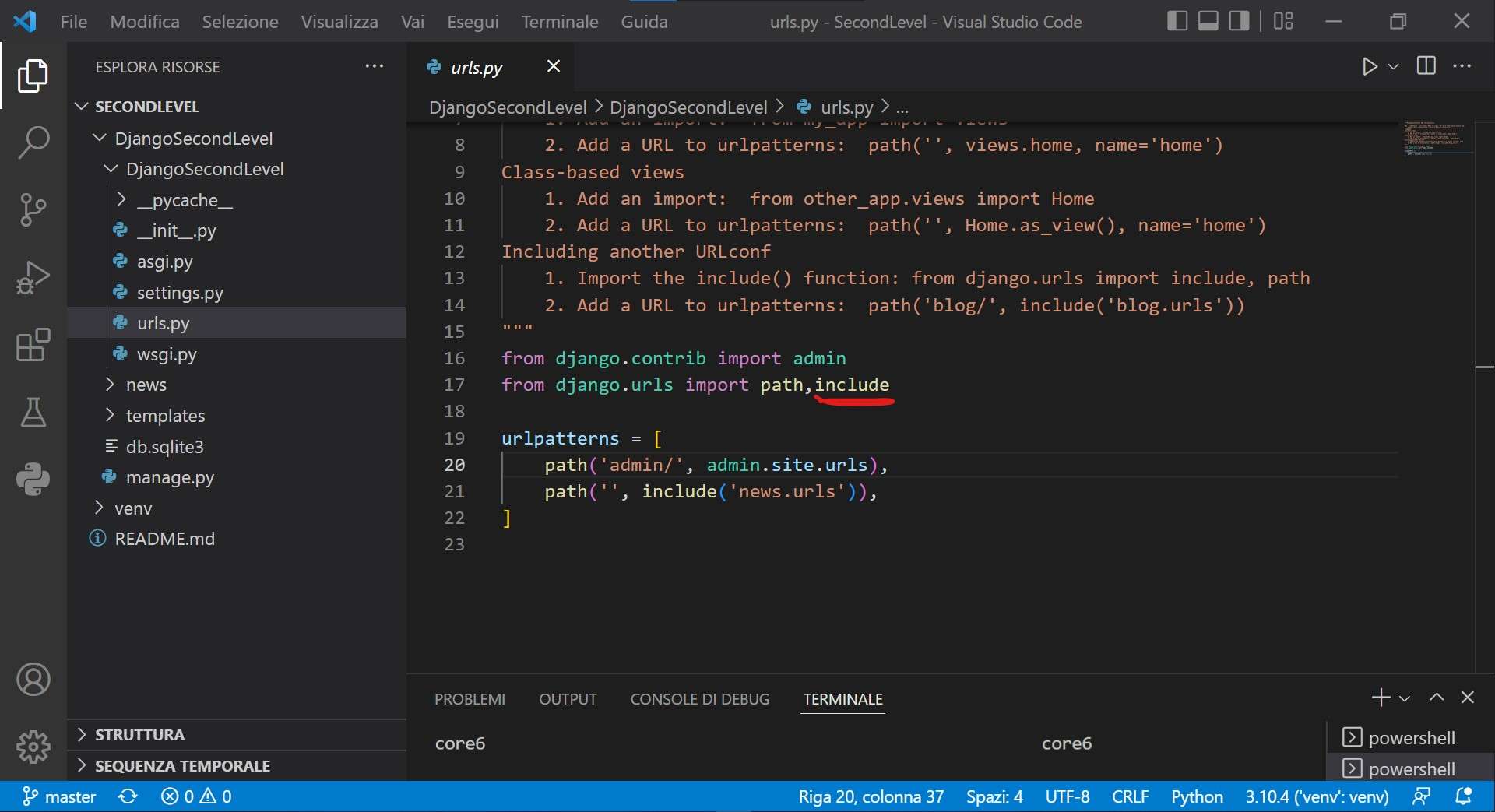The height and width of the screenshot is (812, 1495).
Task: Open the Accounts menu
Action: coord(33,680)
